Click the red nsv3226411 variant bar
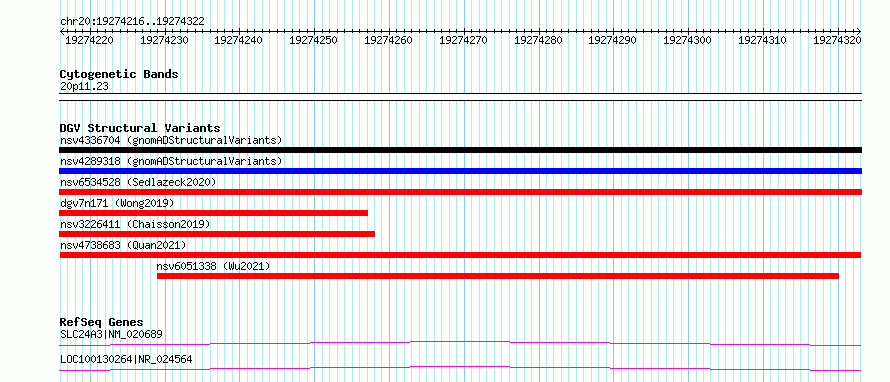Screen dimensions: 890x382 point(217,234)
